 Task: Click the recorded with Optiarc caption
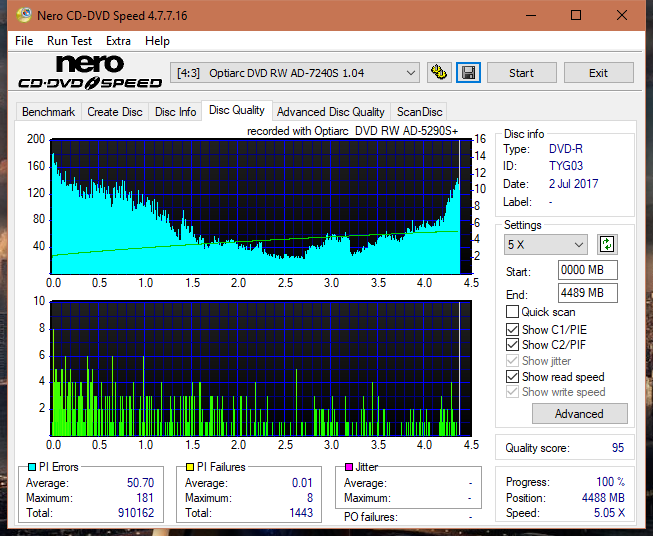click(352, 131)
